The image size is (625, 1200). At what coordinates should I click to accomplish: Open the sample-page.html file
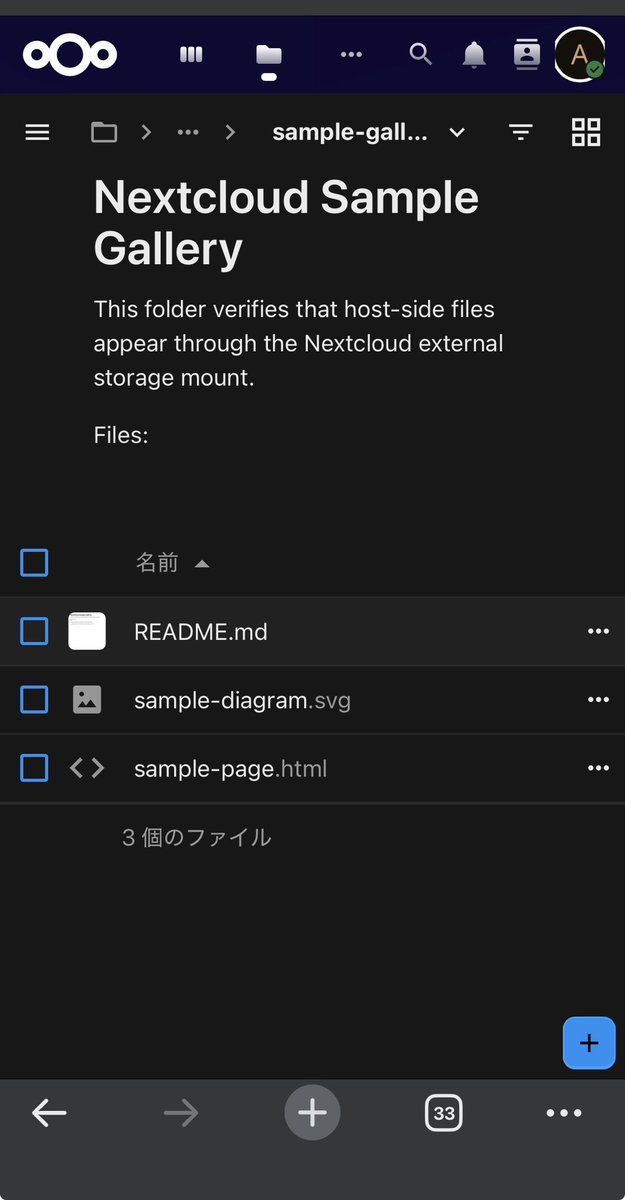pos(230,769)
